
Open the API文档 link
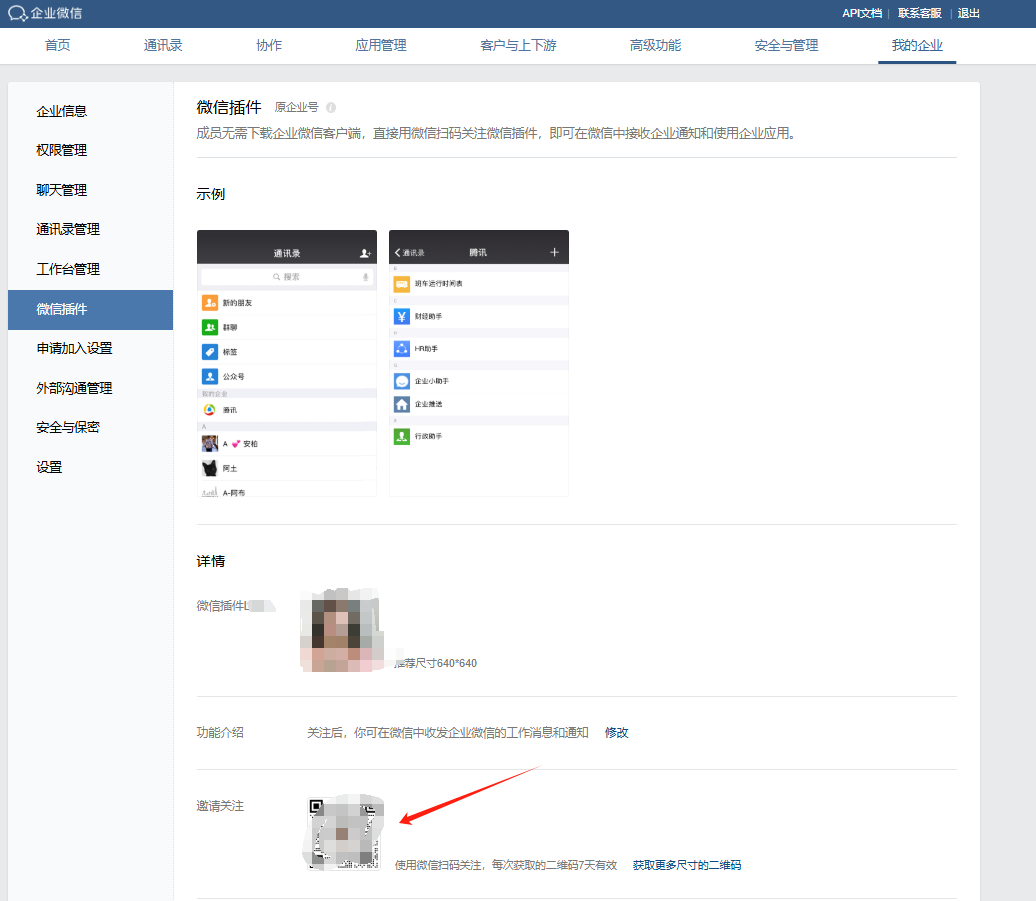tap(862, 13)
